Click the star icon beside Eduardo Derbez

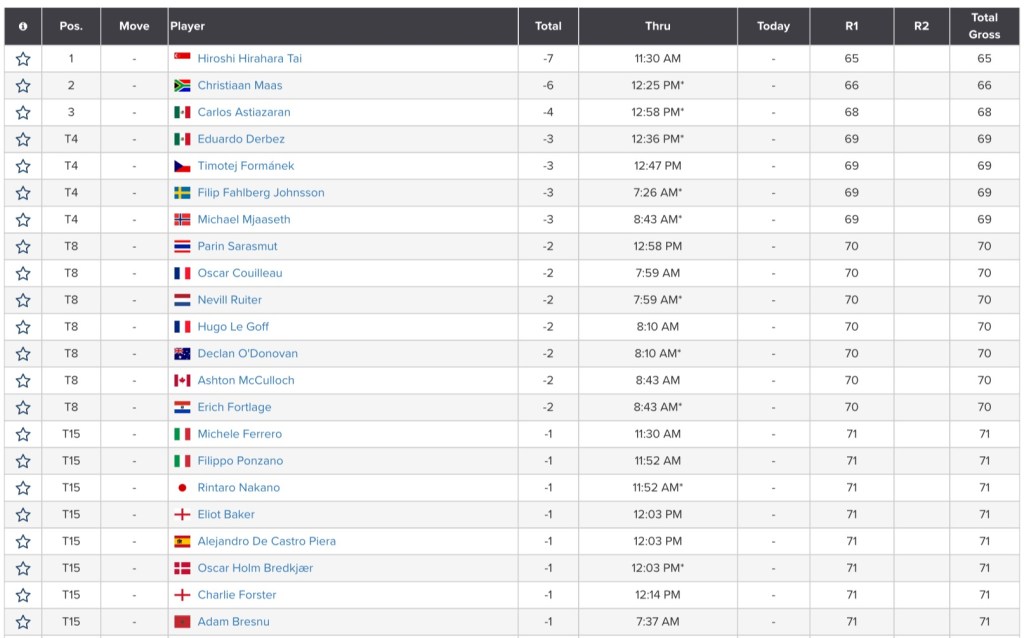23,140
